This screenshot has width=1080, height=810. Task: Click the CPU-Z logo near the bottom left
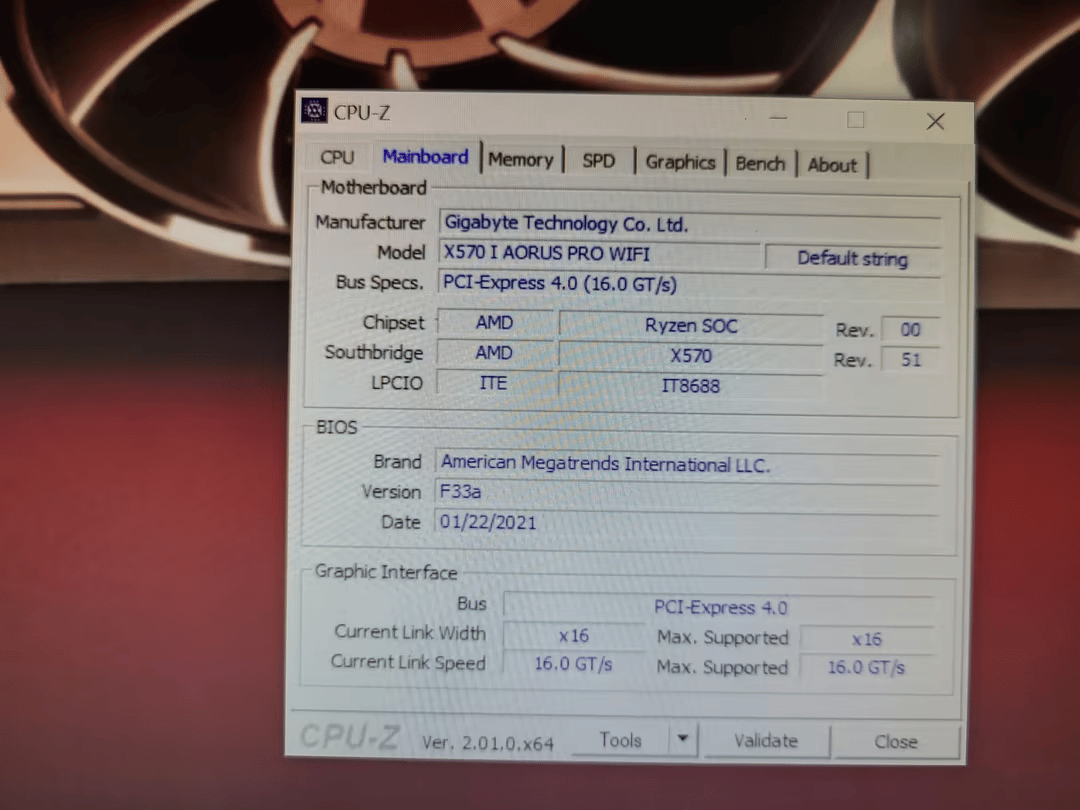[x=348, y=737]
